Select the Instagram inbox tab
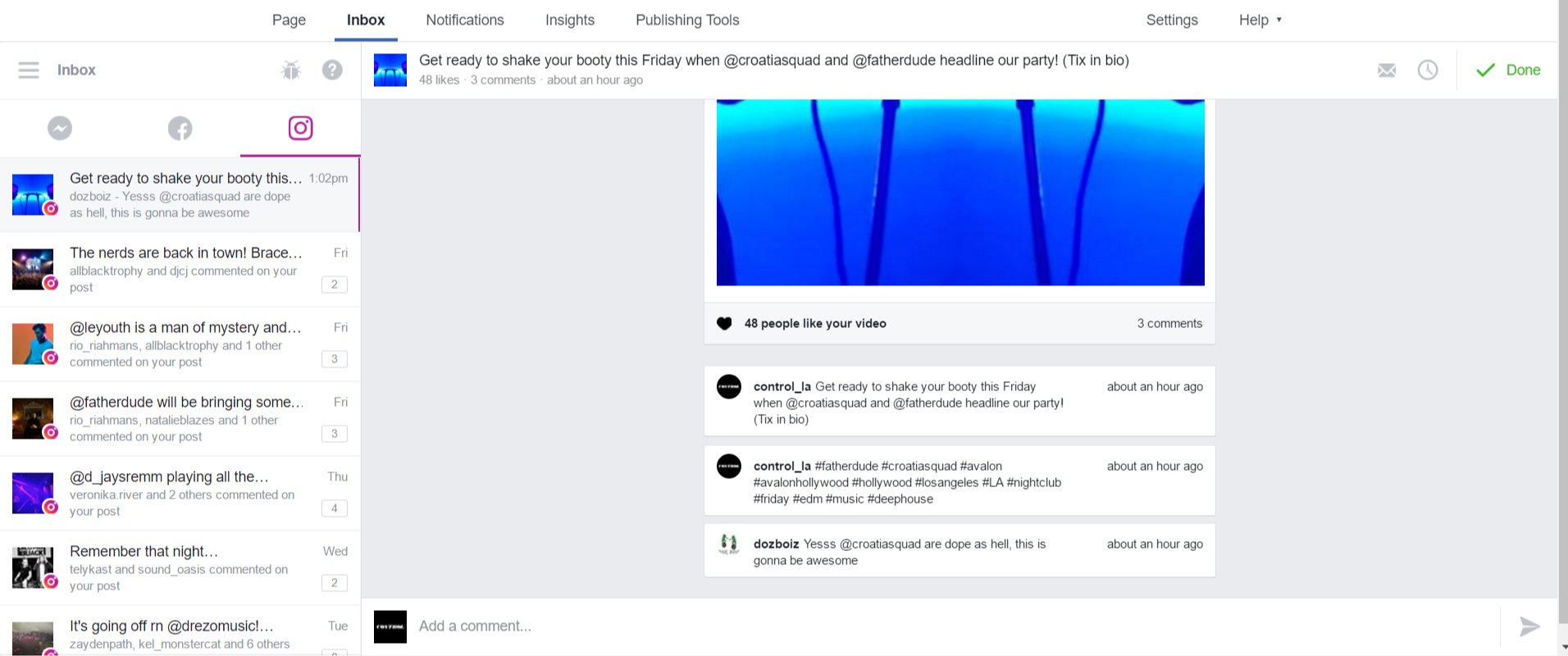This screenshot has height=656, width=1568. click(x=300, y=128)
